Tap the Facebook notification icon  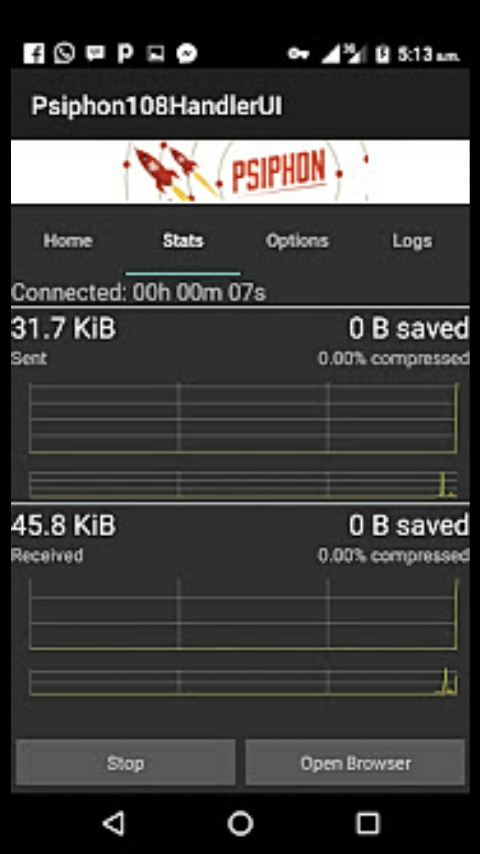tap(34, 53)
